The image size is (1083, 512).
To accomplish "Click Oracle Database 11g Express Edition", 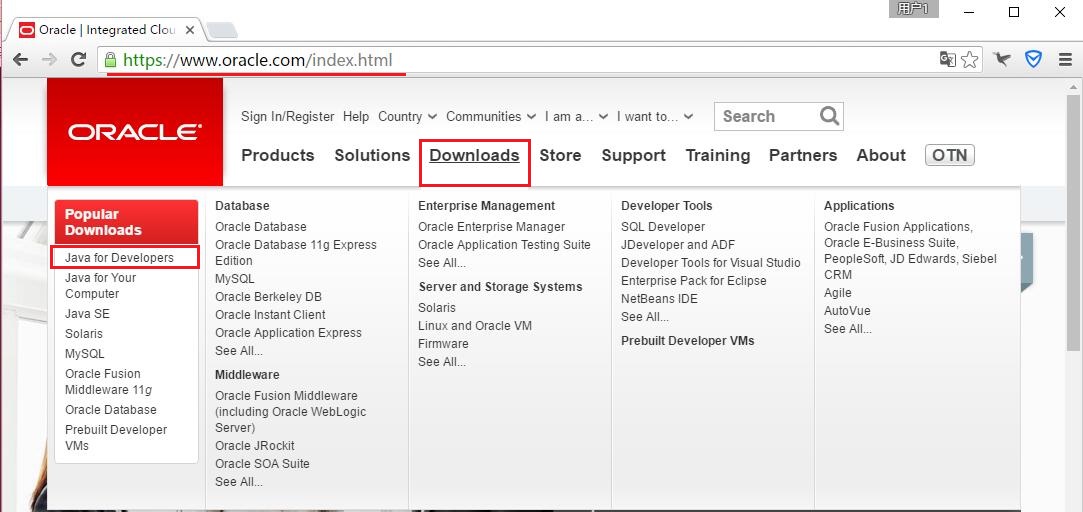I will click(x=296, y=253).
